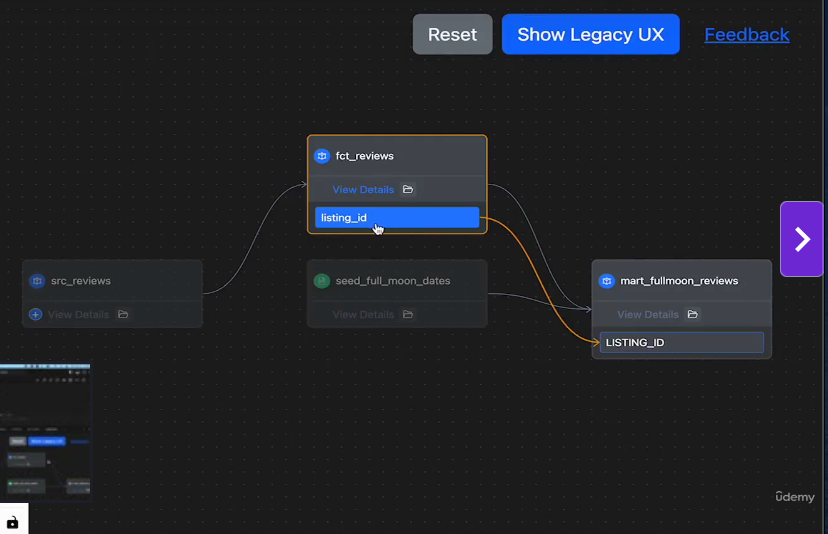View Details of seed_full_moon_dates
This screenshot has height=534, width=828.
[x=363, y=314]
